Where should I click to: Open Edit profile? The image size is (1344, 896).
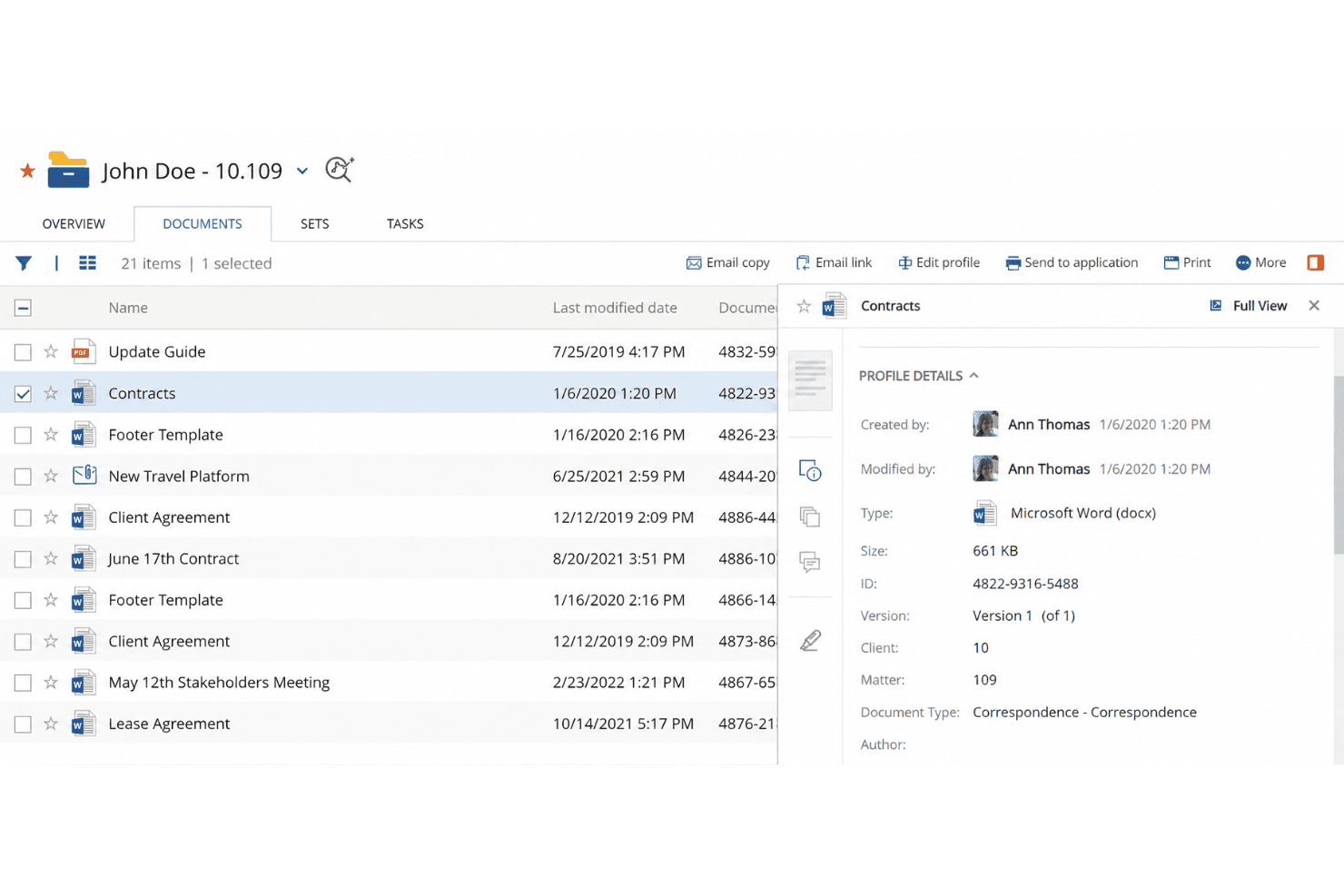coord(939,262)
